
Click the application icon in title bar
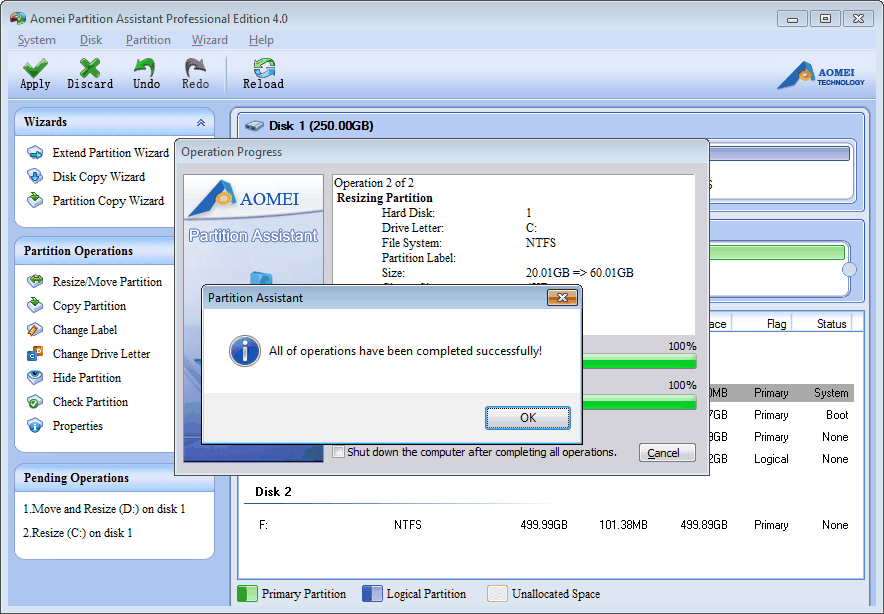coord(17,19)
